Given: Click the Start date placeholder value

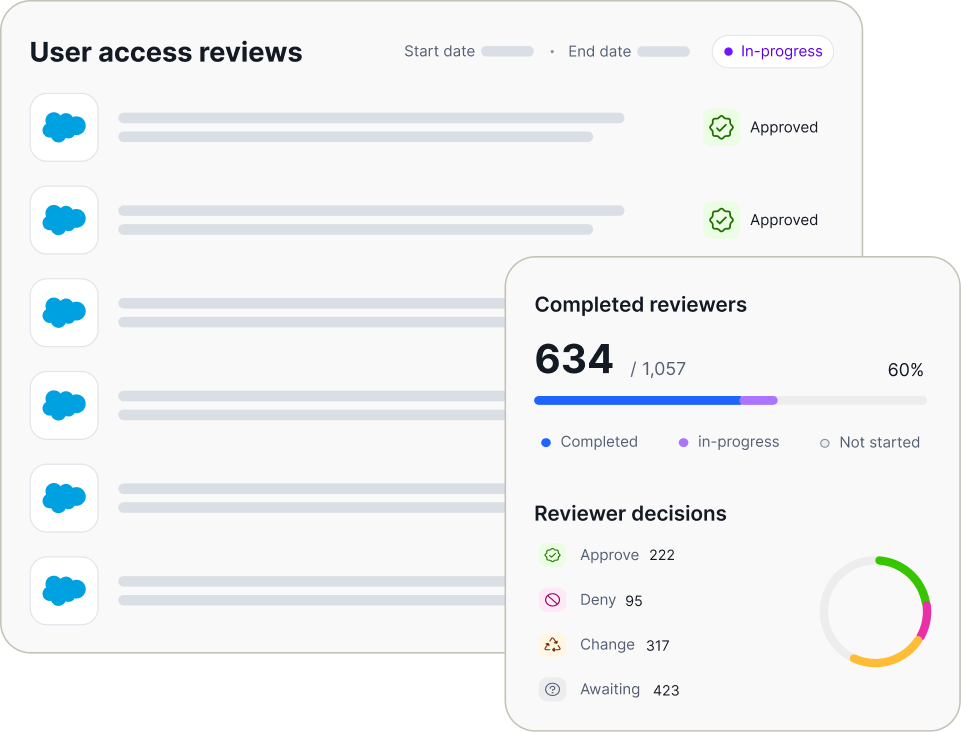Looking at the screenshot, I should [x=507, y=51].
